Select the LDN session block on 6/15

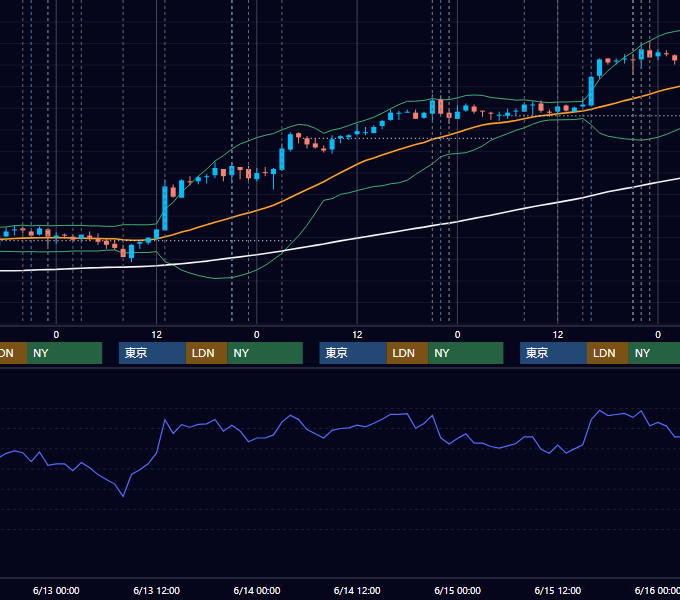(608, 353)
